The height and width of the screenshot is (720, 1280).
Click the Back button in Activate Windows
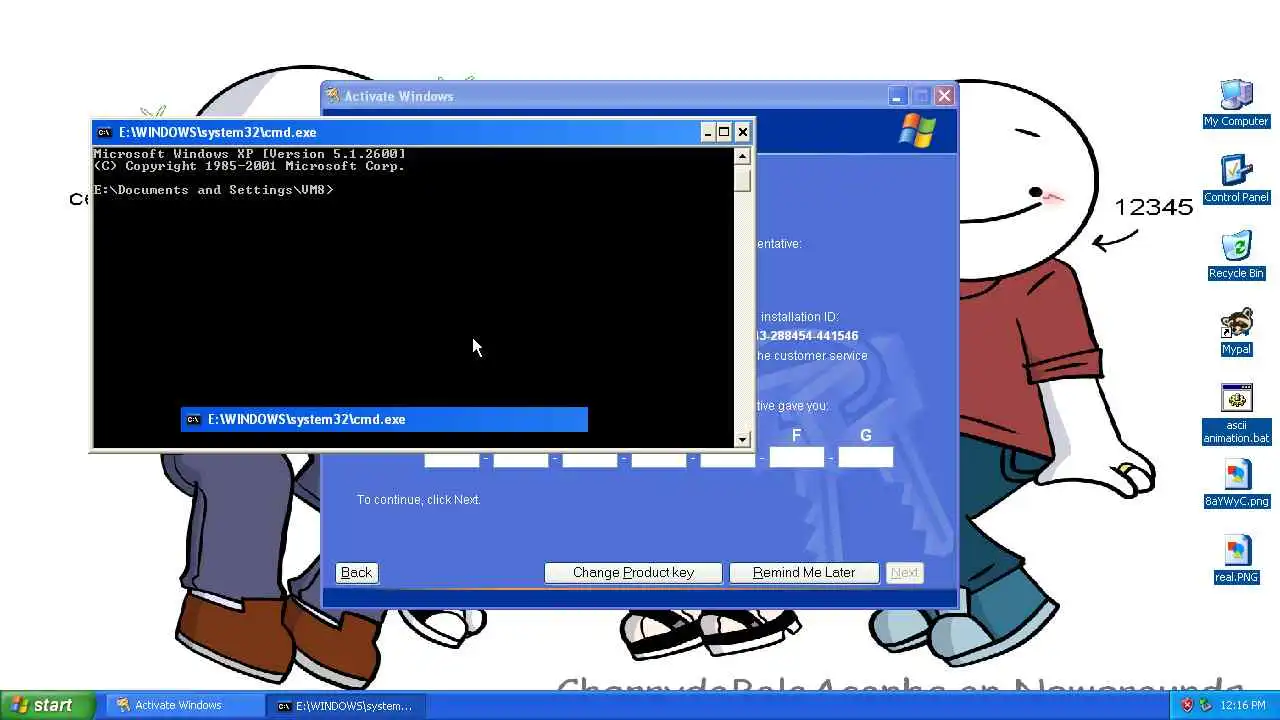(x=356, y=573)
